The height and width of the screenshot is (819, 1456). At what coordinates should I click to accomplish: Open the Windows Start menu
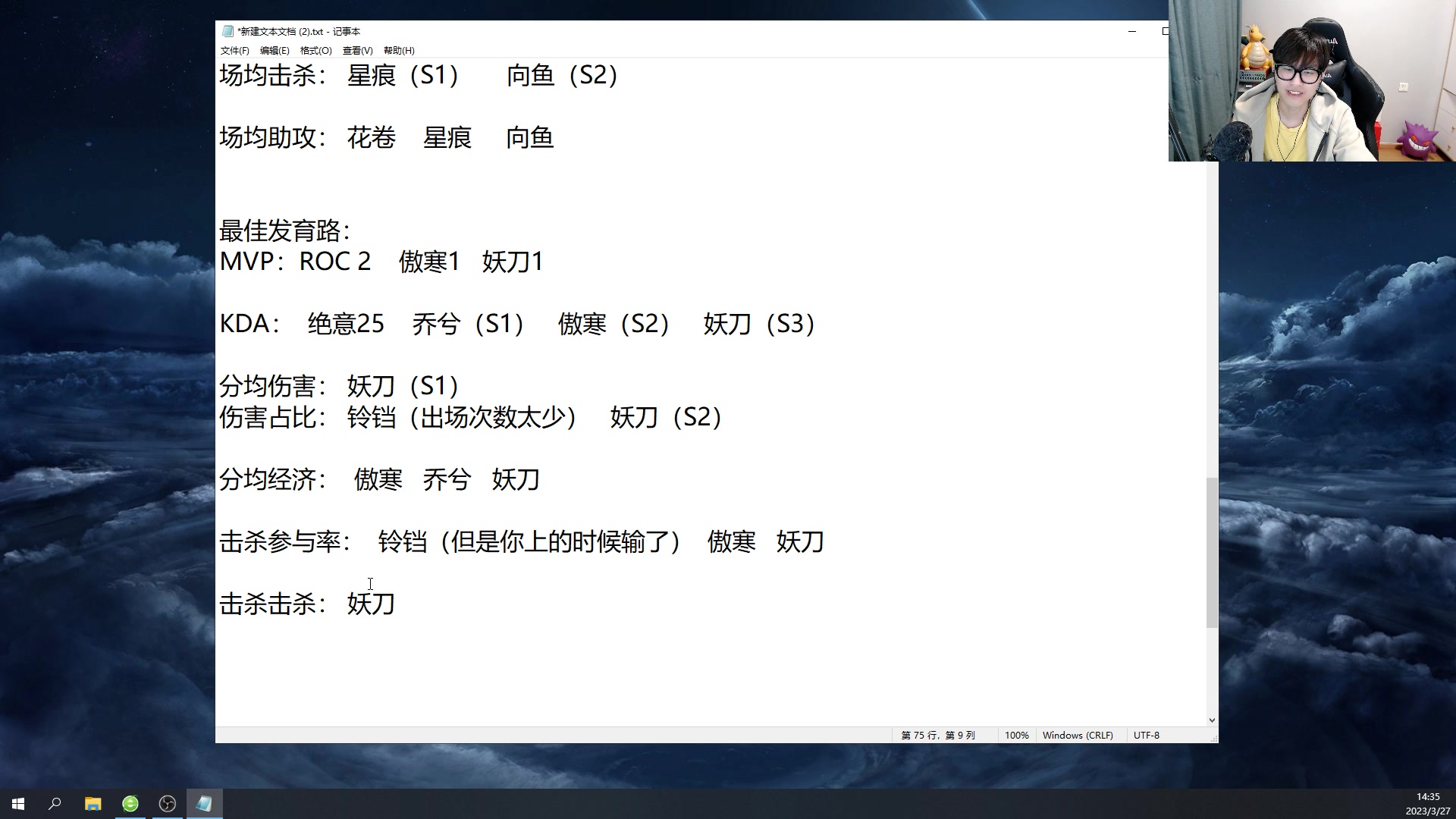[18, 804]
